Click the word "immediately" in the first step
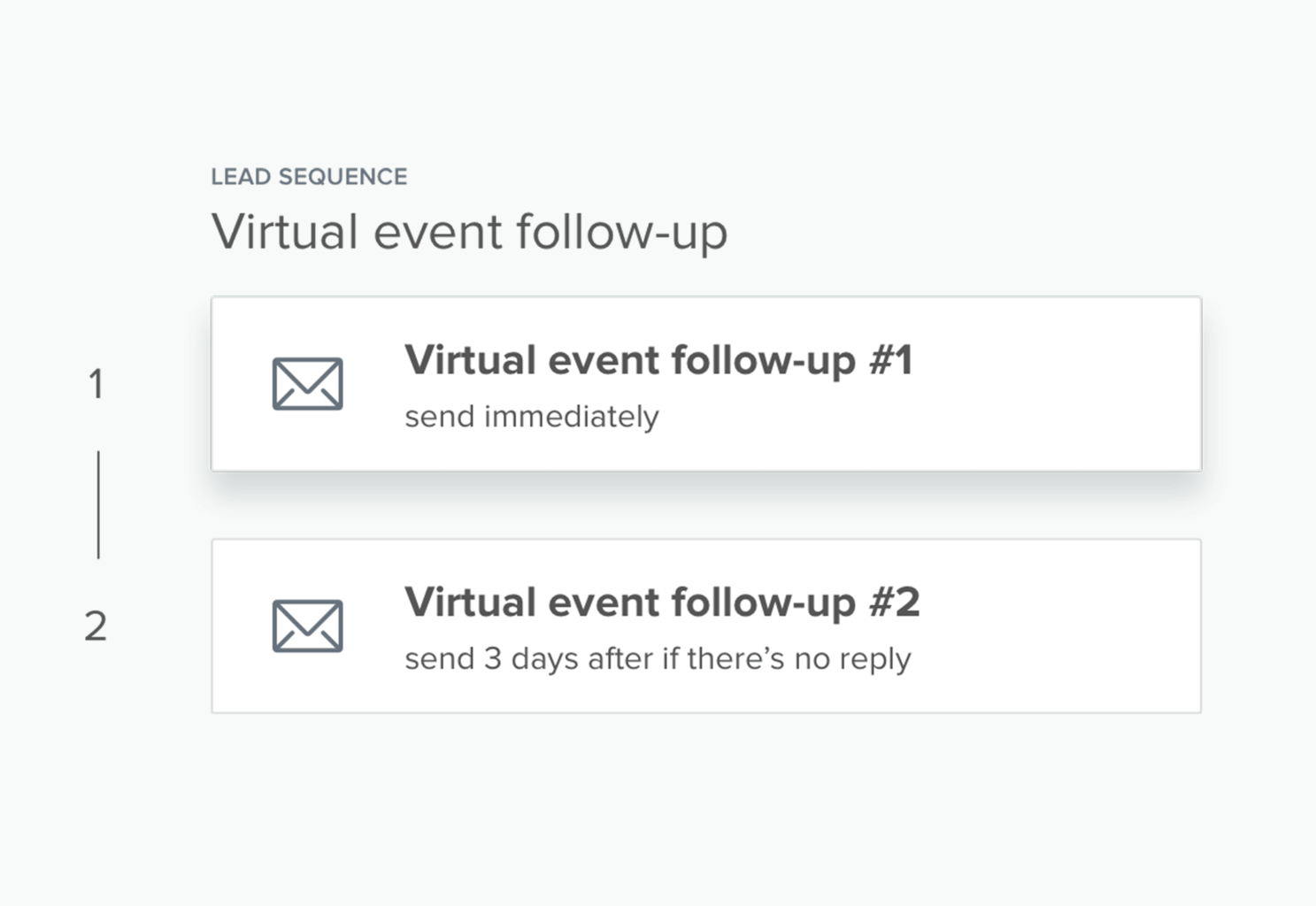Image resolution: width=1316 pixels, height=906 pixels. pyautogui.click(x=571, y=416)
